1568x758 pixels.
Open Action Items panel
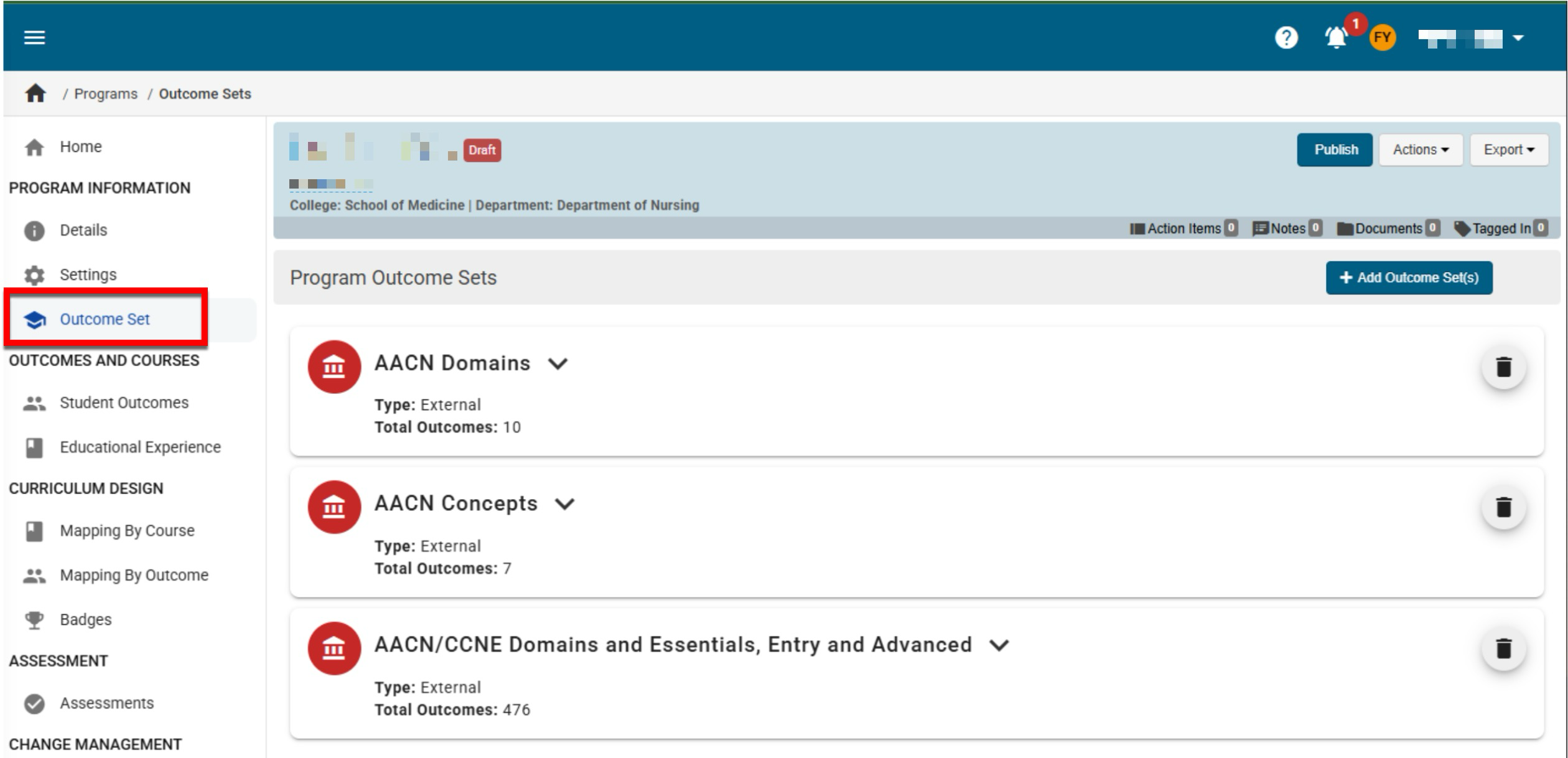[1183, 228]
